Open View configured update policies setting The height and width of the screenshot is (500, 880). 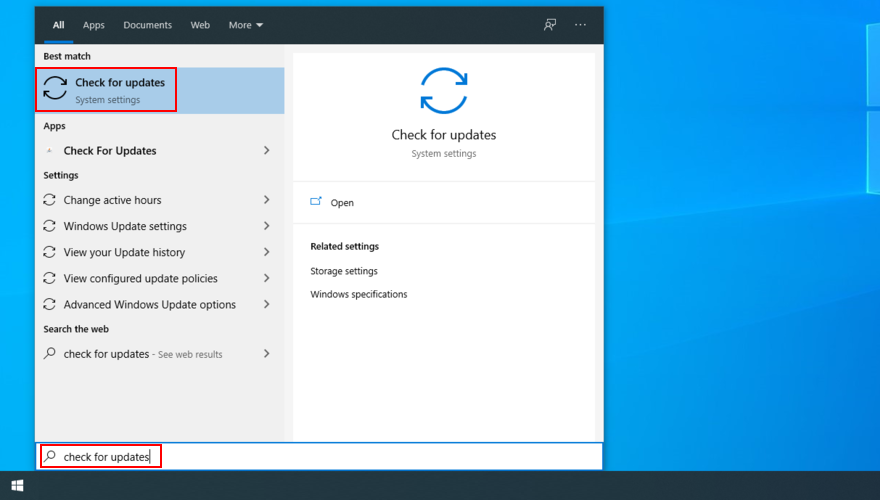140,279
